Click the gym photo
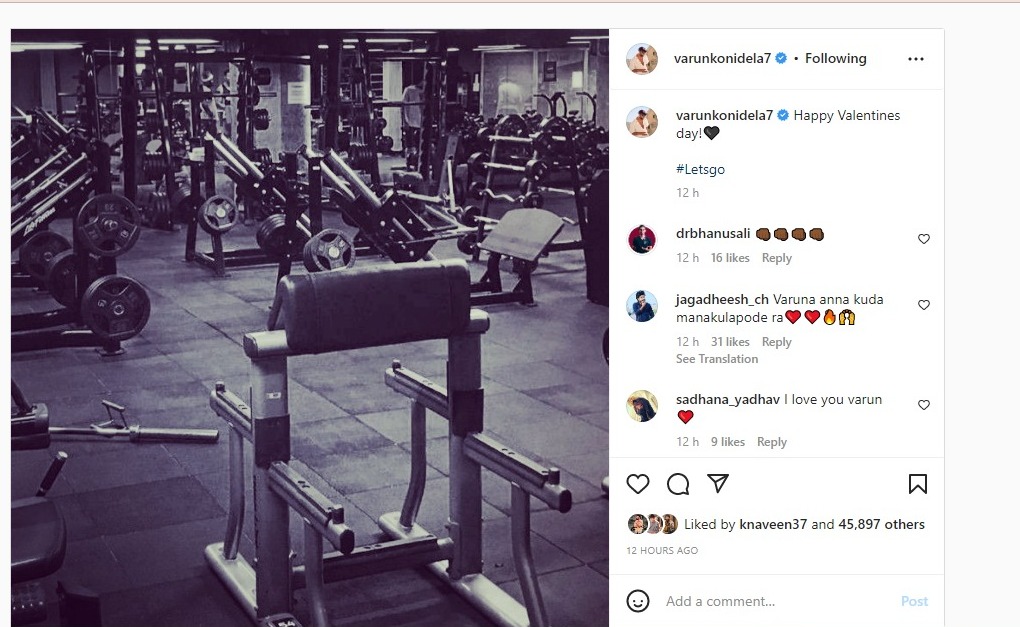This screenshot has height=627, width=1020. coord(310,328)
